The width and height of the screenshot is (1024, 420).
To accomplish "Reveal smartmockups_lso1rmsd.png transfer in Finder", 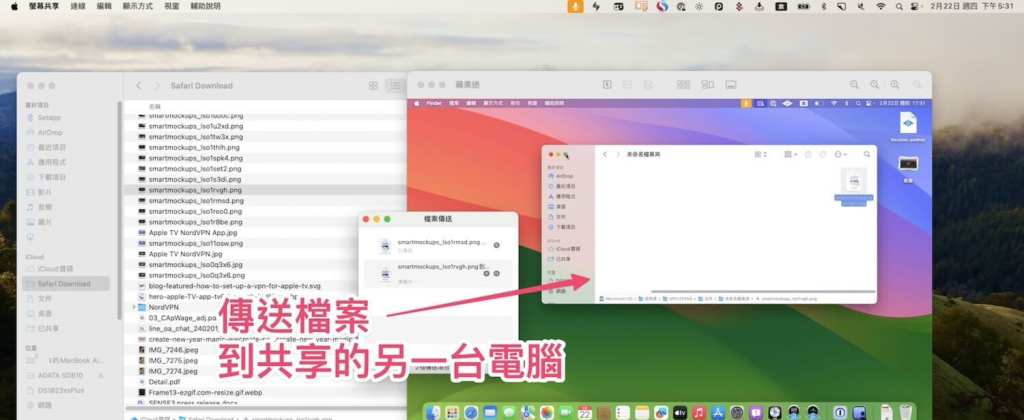I will (x=496, y=246).
